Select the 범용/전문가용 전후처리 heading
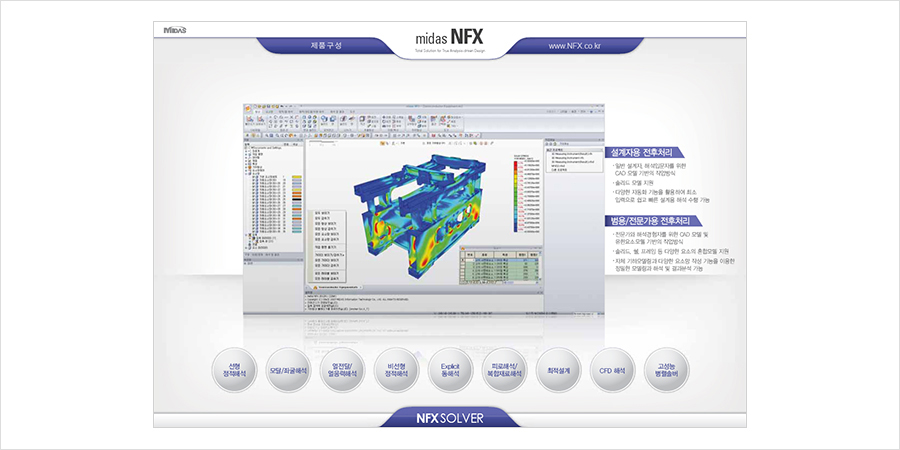Image resolution: width=900 pixels, height=450 pixels. [x=653, y=220]
